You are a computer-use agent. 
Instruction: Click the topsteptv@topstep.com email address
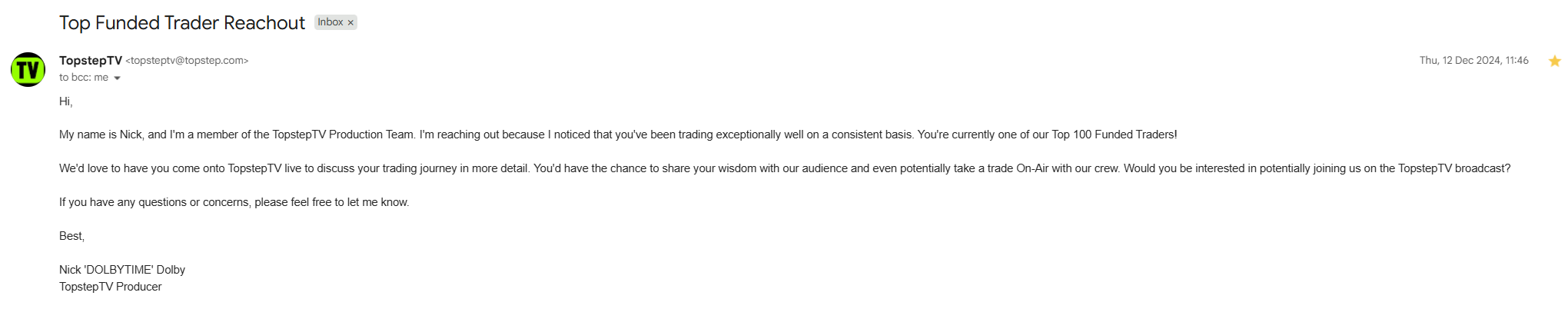[187, 61]
